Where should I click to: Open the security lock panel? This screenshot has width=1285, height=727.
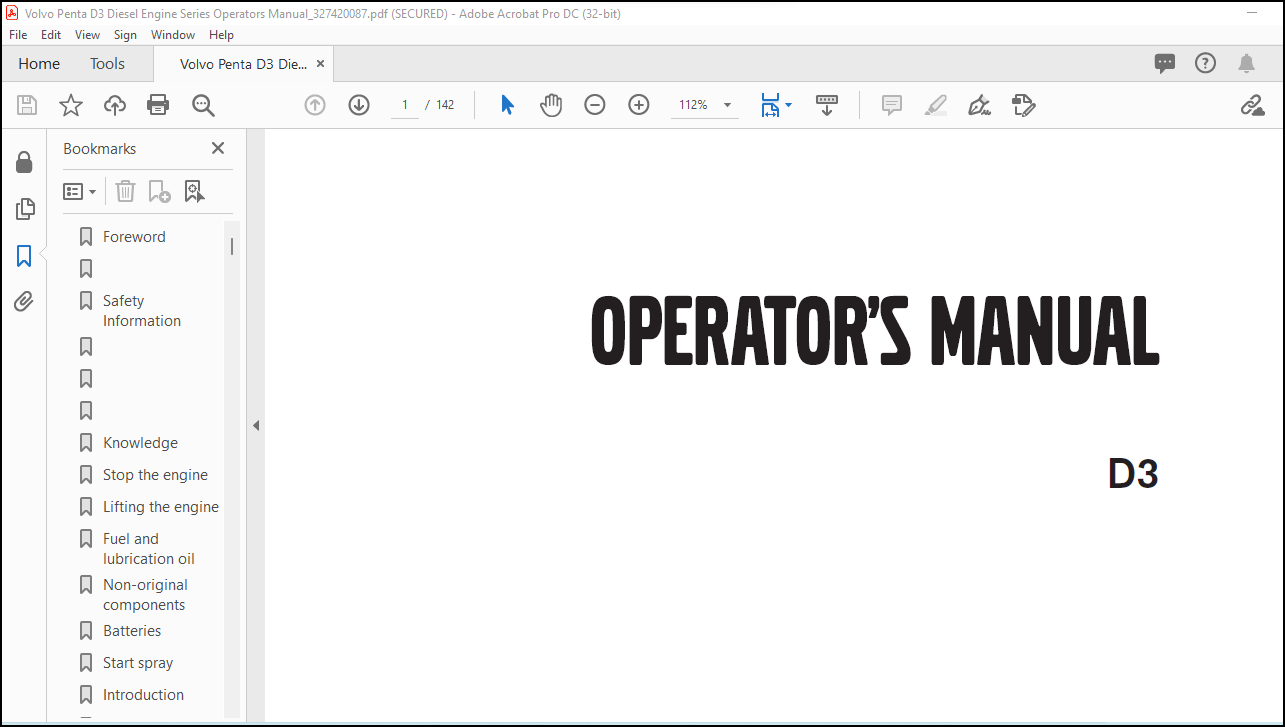pos(24,162)
